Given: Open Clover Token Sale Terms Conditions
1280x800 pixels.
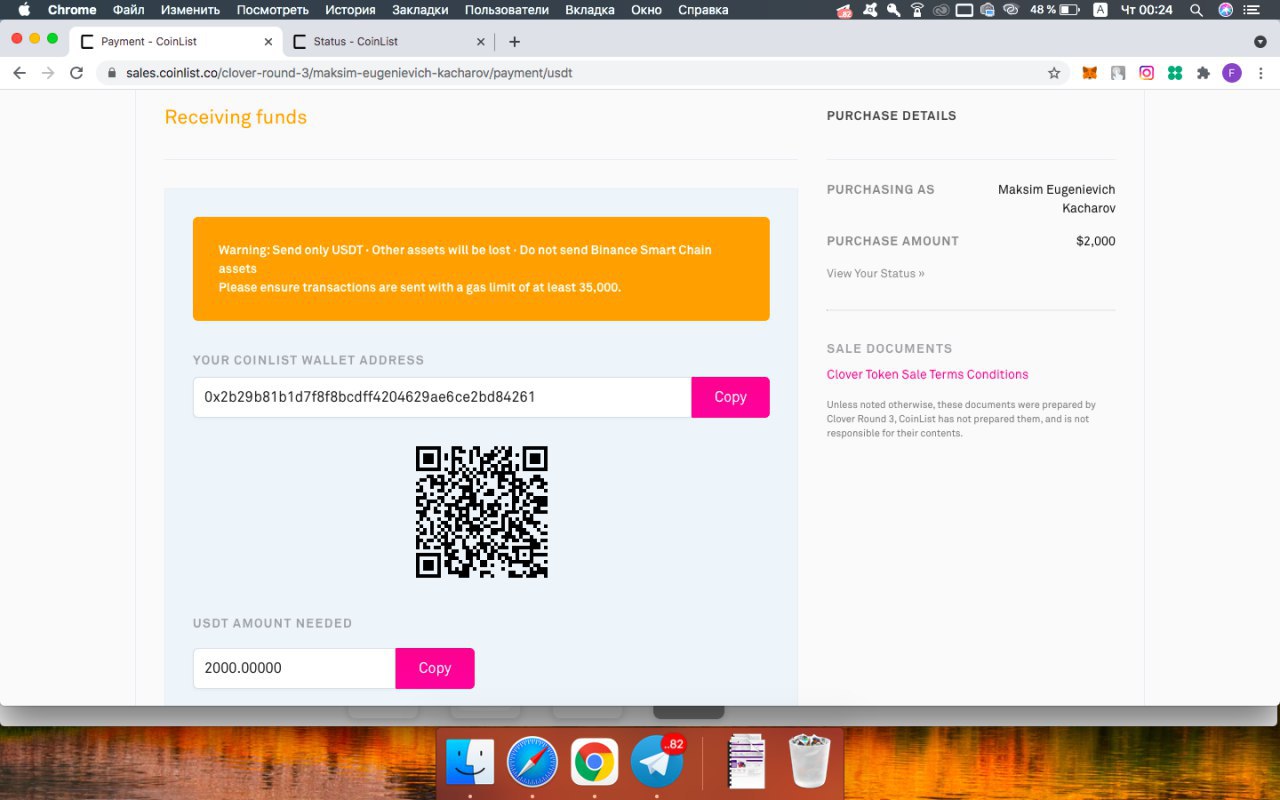Looking at the screenshot, I should pyautogui.click(x=927, y=374).
